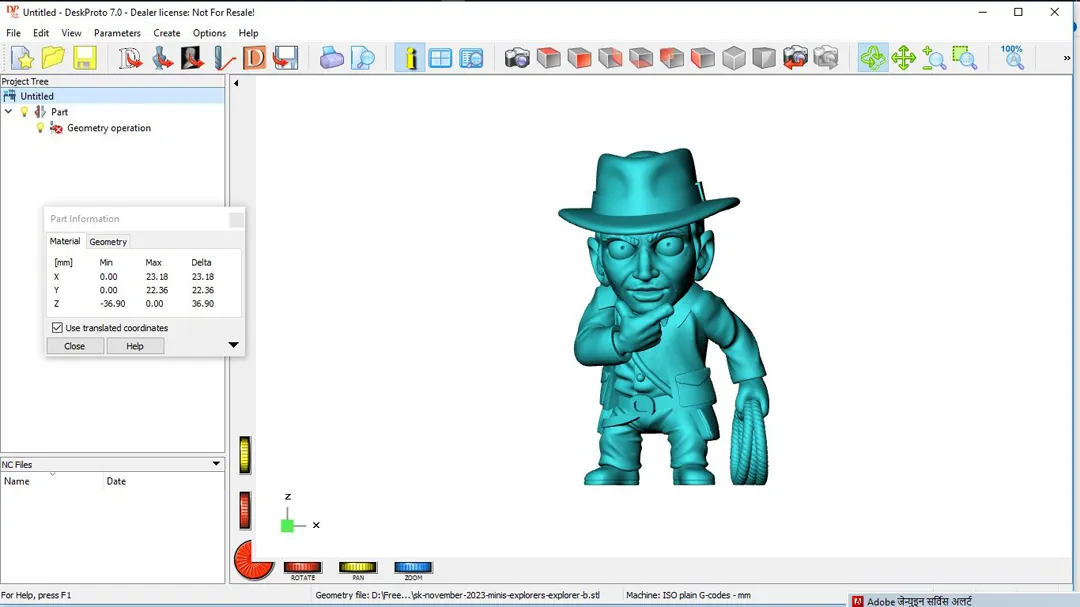
Task: Click the orange D toolbar icon
Action: pyautogui.click(x=254, y=58)
